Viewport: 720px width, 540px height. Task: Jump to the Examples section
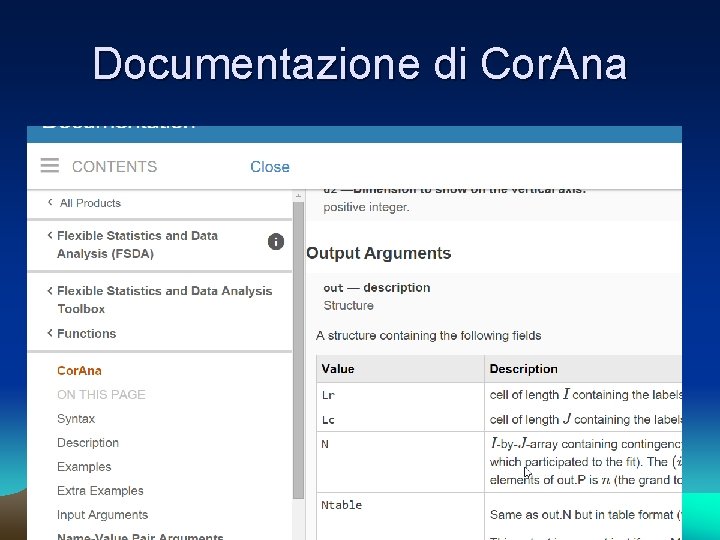click(84, 467)
